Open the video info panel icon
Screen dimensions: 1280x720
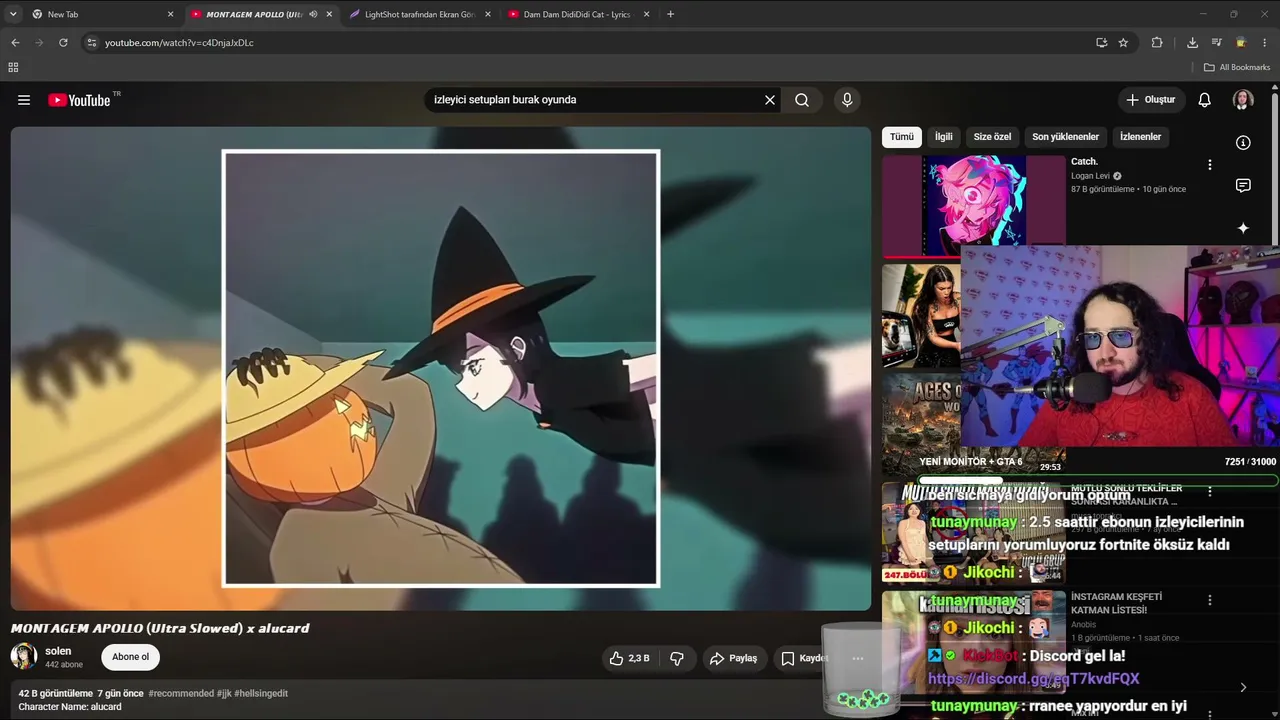(1243, 143)
